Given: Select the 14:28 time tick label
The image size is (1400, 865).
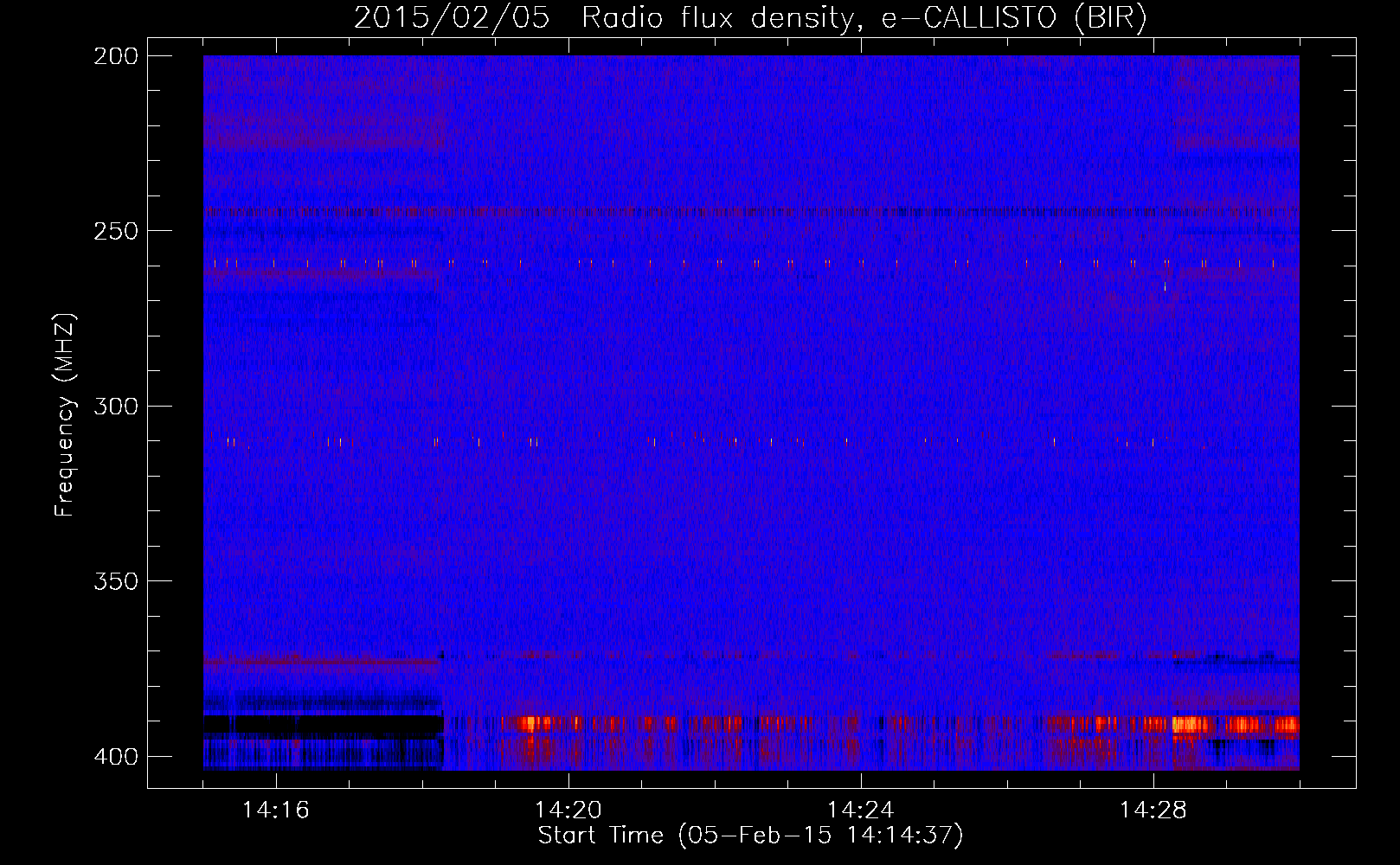Looking at the screenshot, I should [x=1153, y=810].
